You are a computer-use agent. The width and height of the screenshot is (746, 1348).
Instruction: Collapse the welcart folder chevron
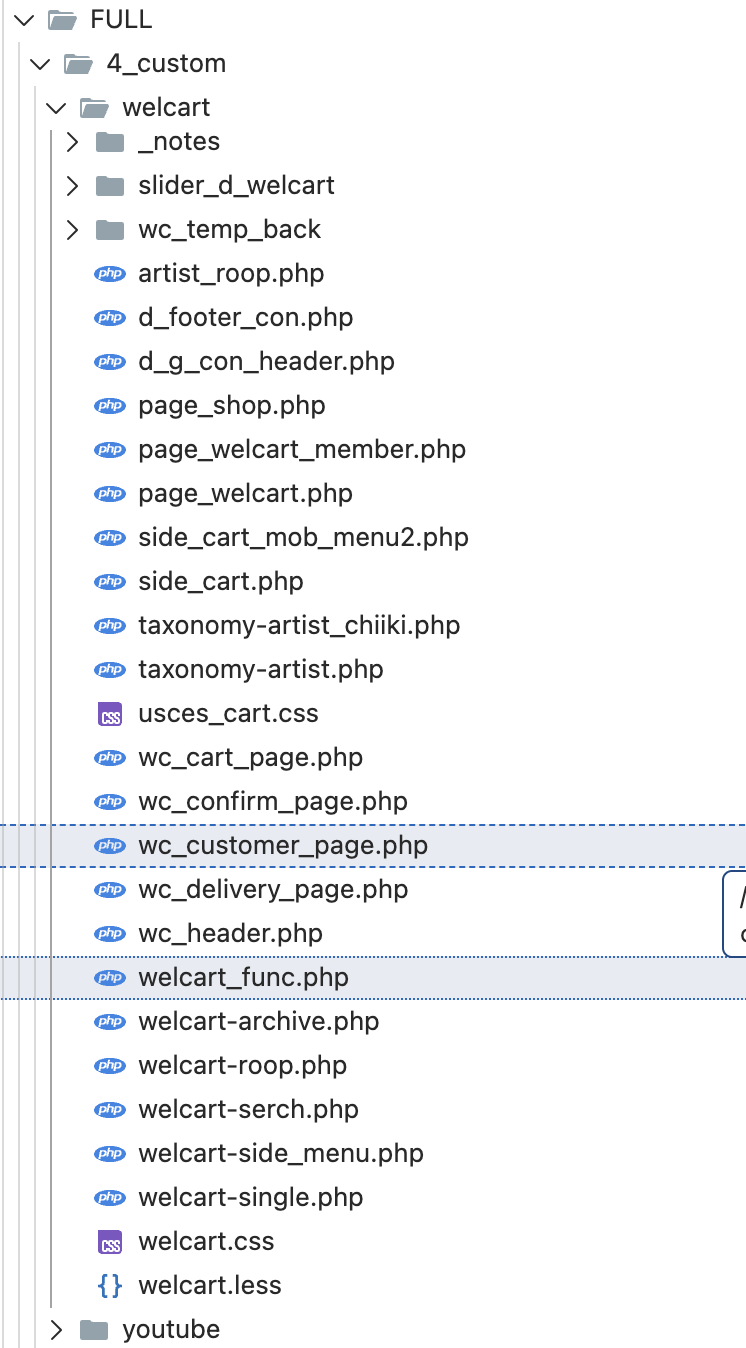point(56,107)
